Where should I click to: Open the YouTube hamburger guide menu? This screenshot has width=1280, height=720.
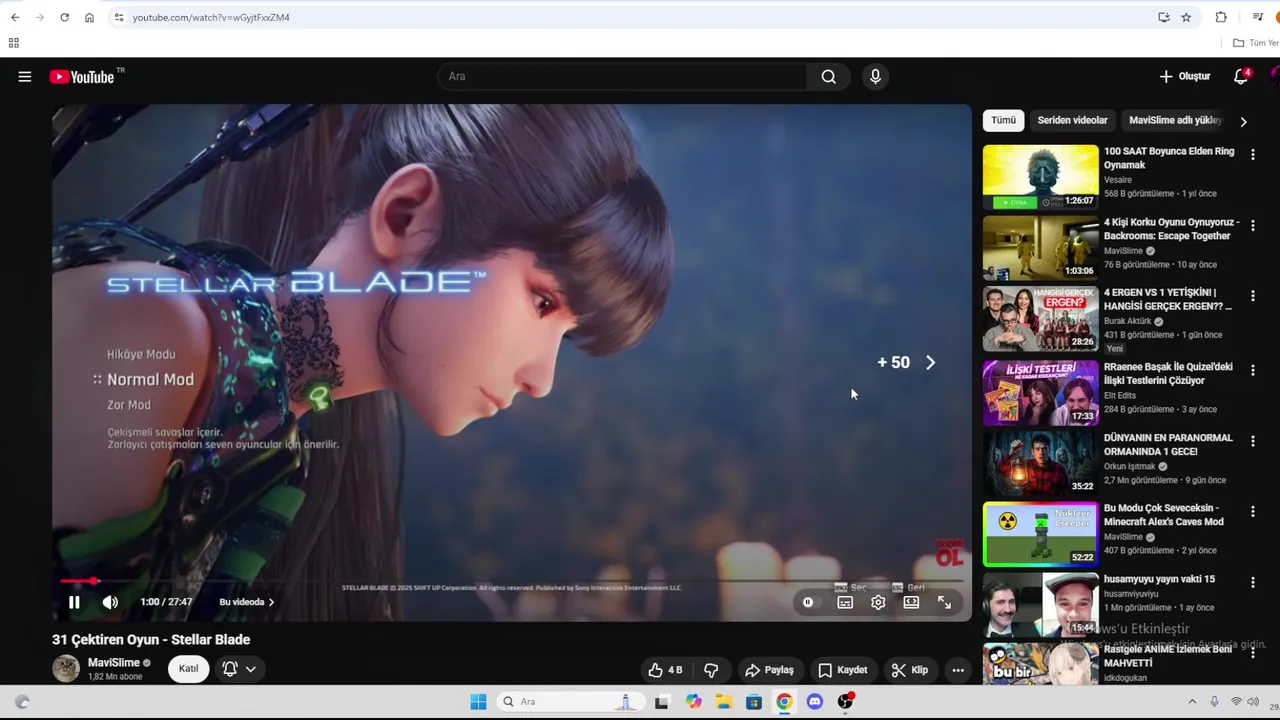pyautogui.click(x=25, y=77)
